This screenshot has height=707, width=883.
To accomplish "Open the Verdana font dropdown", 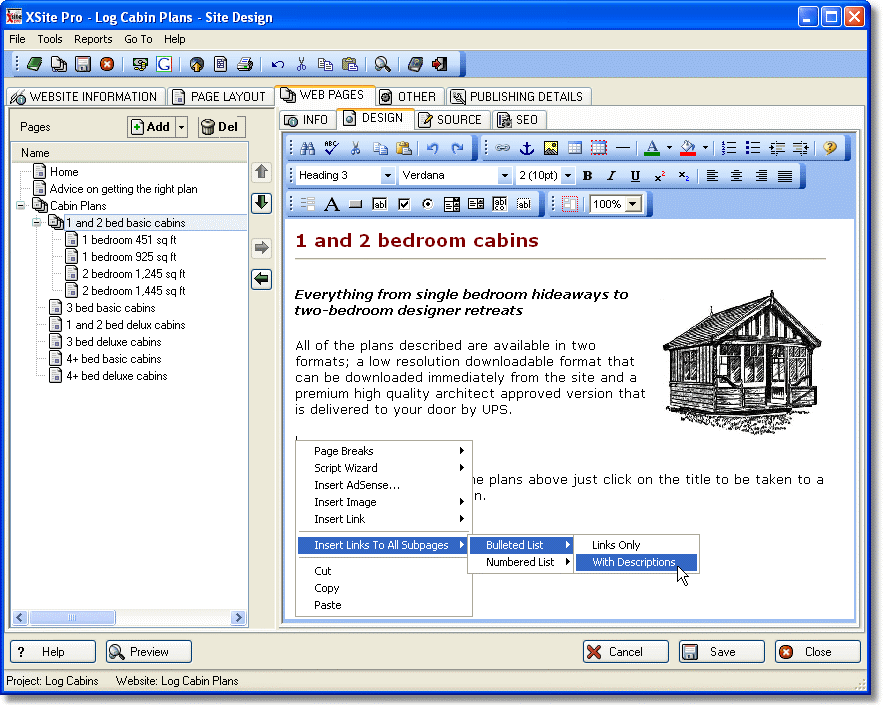I will (505, 176).
